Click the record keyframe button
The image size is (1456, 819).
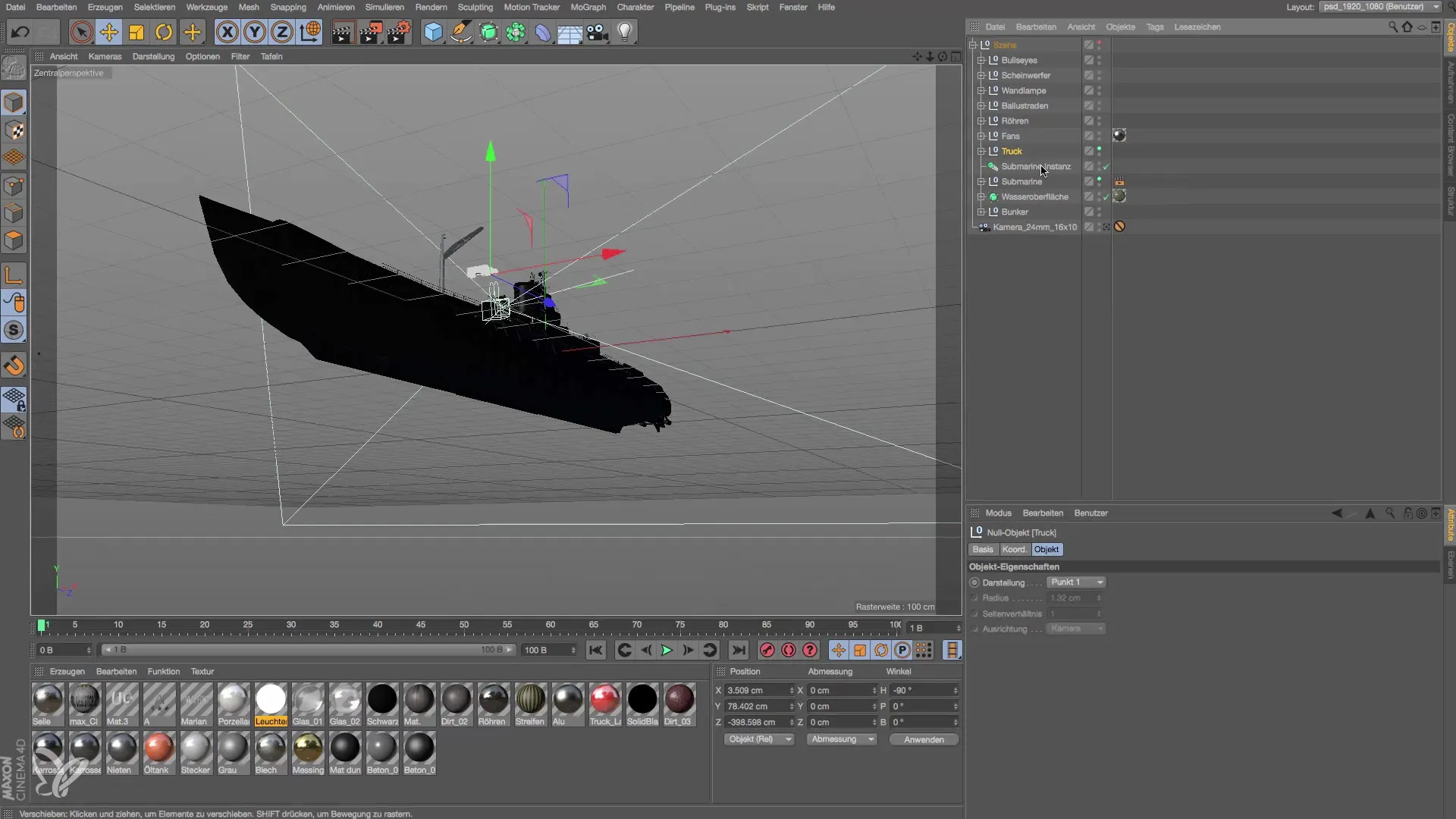[x=767, y=650]
